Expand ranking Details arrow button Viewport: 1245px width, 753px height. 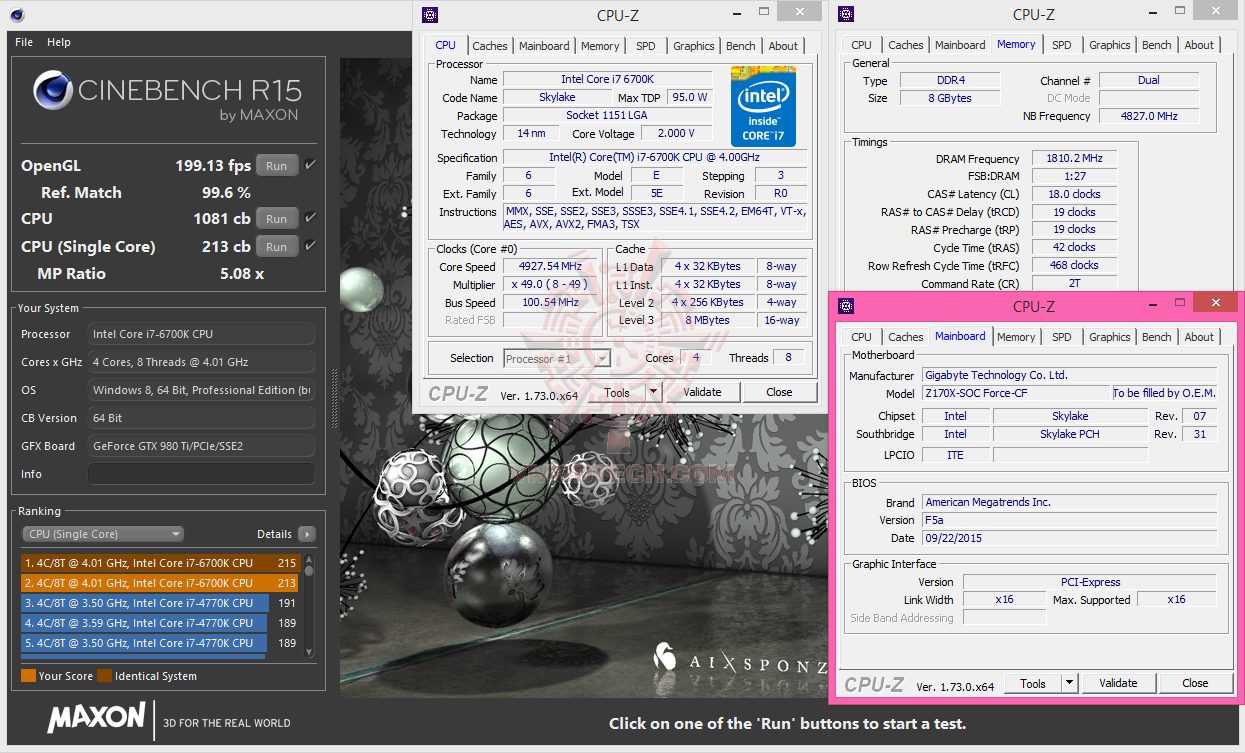pos(307,534)
